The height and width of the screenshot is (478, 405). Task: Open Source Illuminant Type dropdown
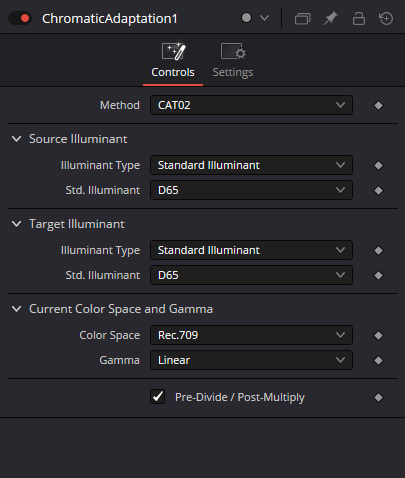[251, 165]
